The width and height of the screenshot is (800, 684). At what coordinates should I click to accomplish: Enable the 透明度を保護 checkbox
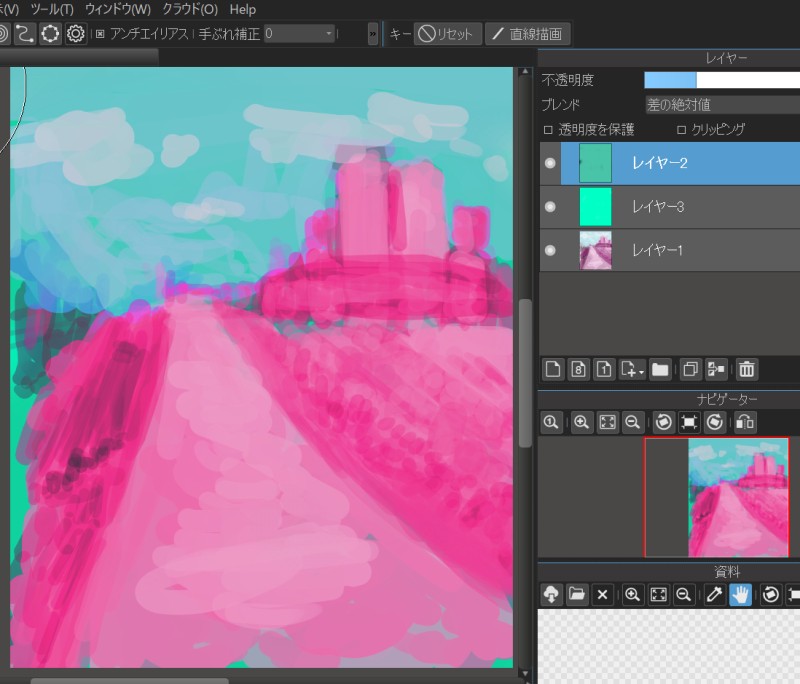[x=548, y=130]
